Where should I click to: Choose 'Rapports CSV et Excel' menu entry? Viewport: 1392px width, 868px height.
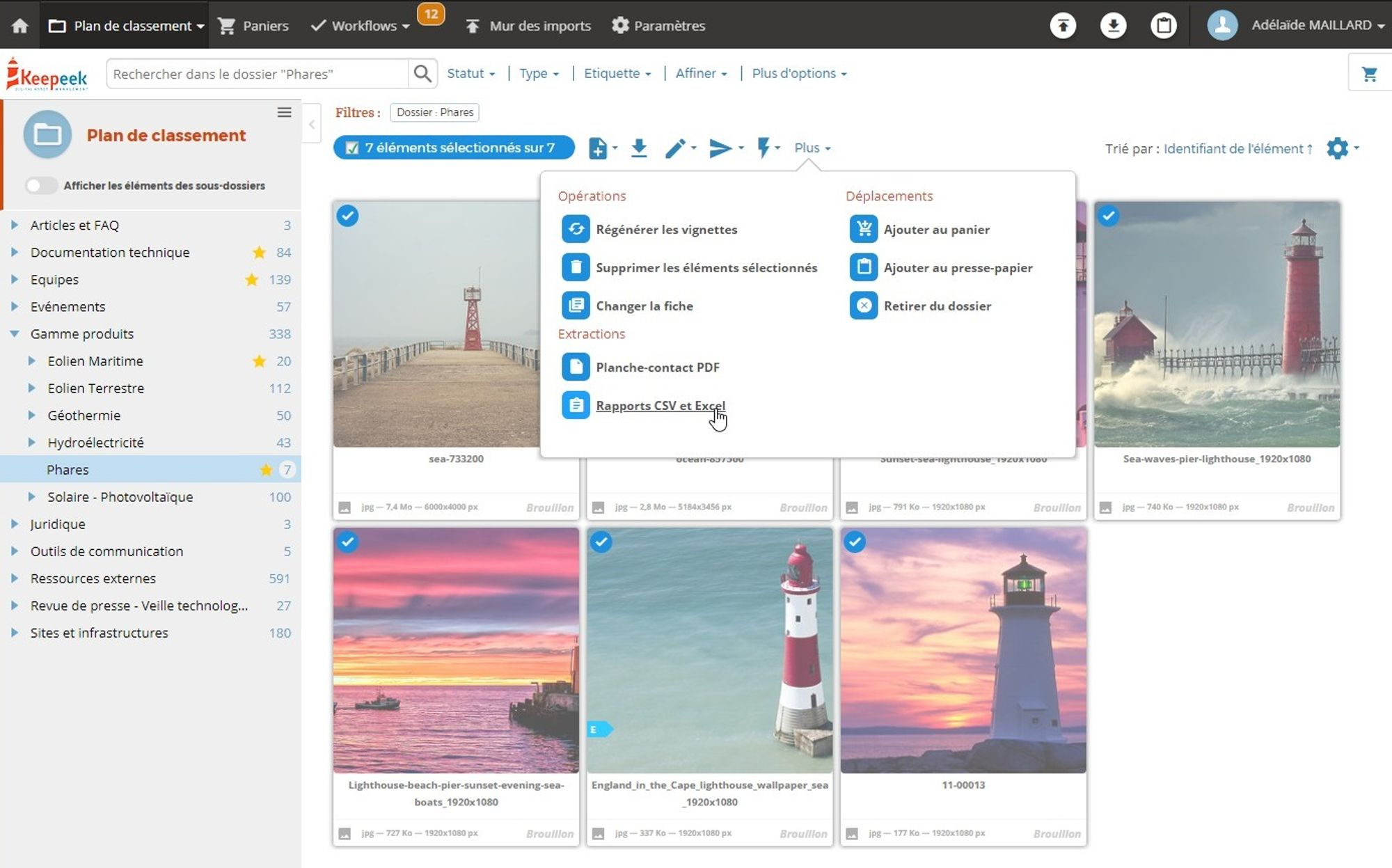point(660,405)
